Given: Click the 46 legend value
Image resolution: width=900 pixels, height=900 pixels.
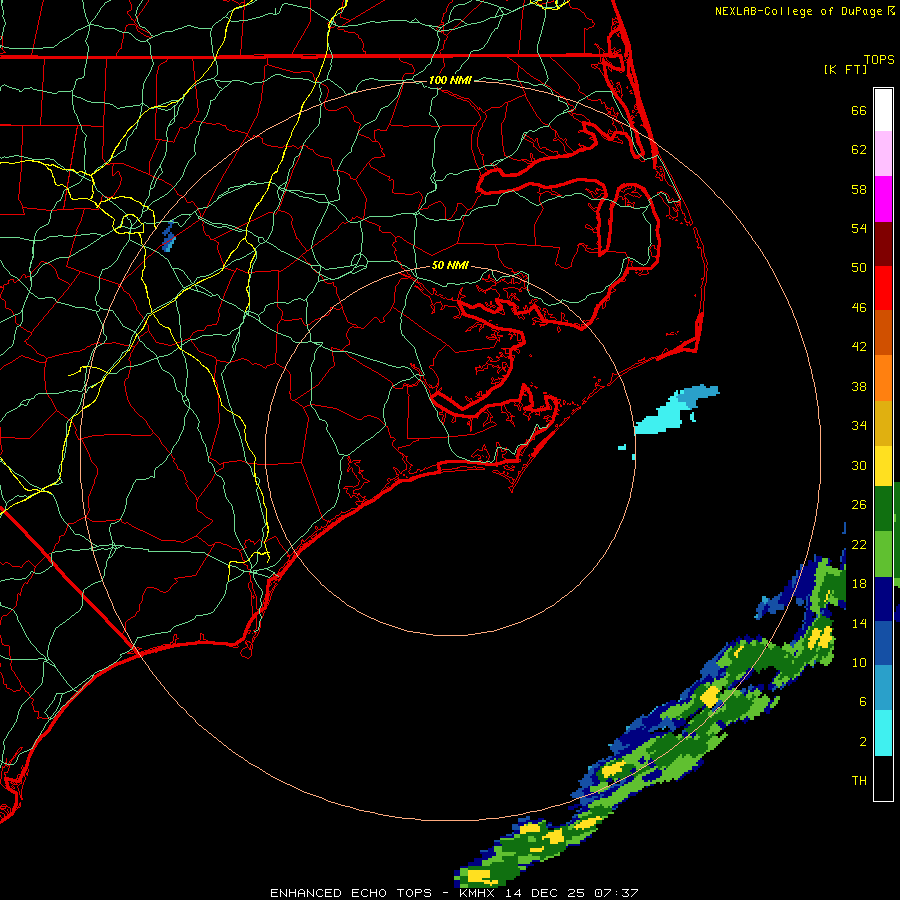Looking at the screenshot, I should click(859, 308).
